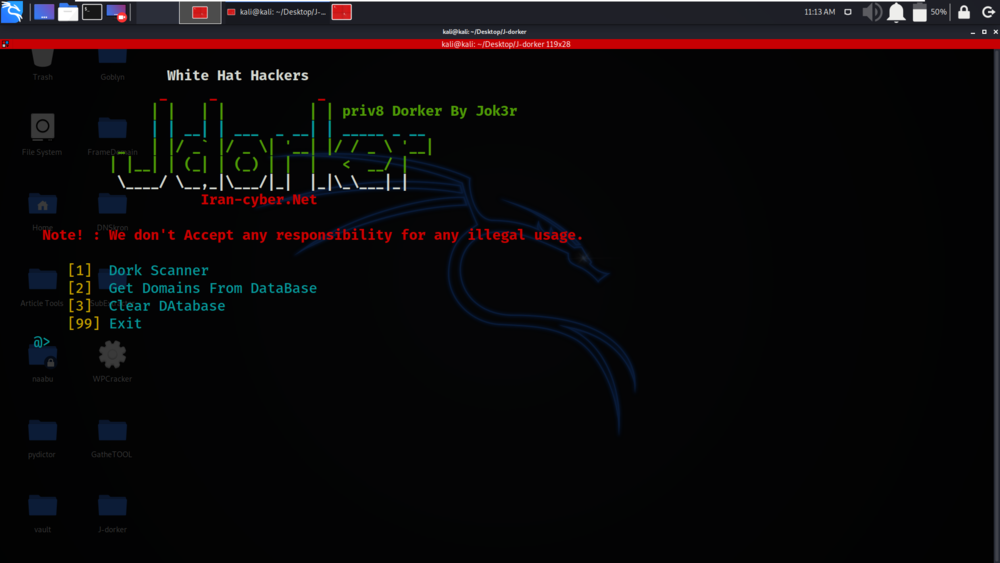1000x563 pixels.
Task: Maximize the J-dorker terminal window
Action: pos(984,32)
